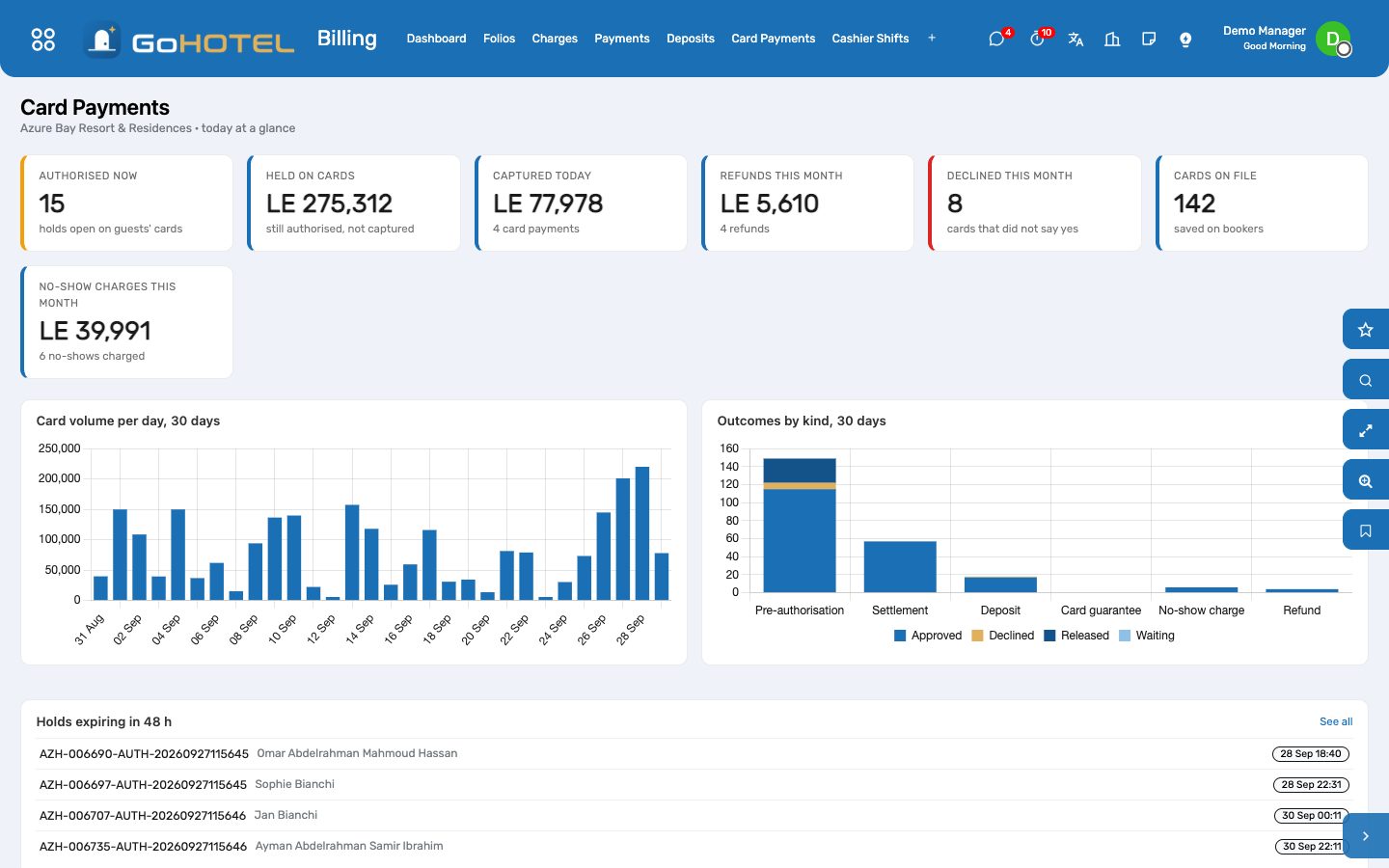Click the GoHotel bell logo
Viewport: 1389px width, 868px height.
[x=102, y=40]
